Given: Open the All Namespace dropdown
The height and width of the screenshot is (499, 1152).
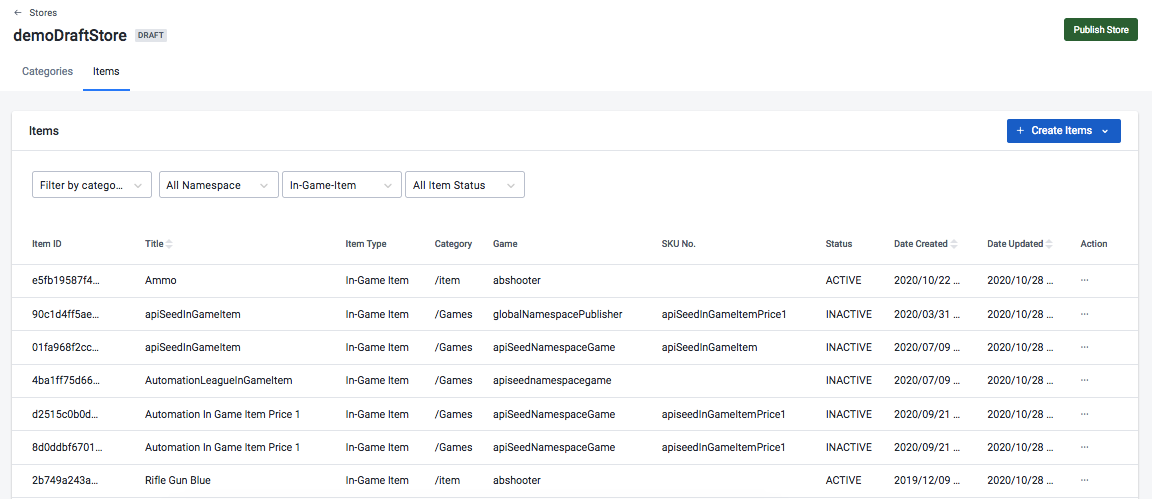Looking at the screenshot, I should (218, 185).
